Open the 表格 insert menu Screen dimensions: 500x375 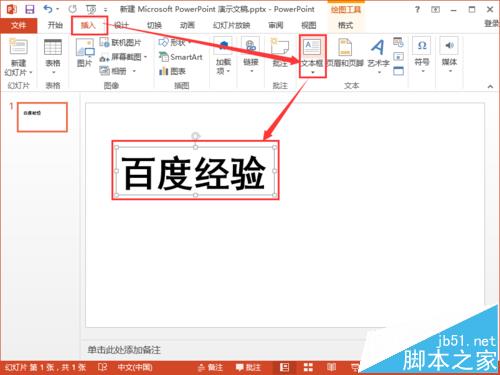[x=53, y=57]
